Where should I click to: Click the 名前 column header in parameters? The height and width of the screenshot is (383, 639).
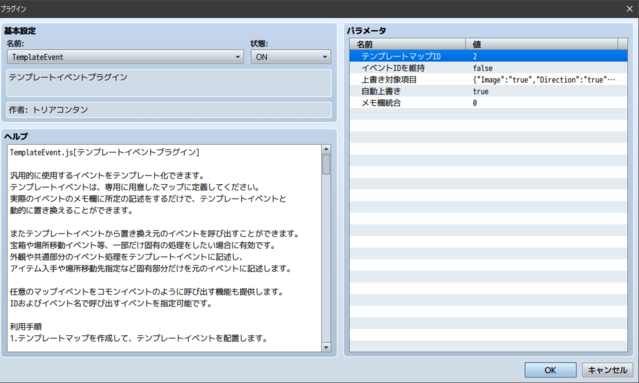point(408,44)
